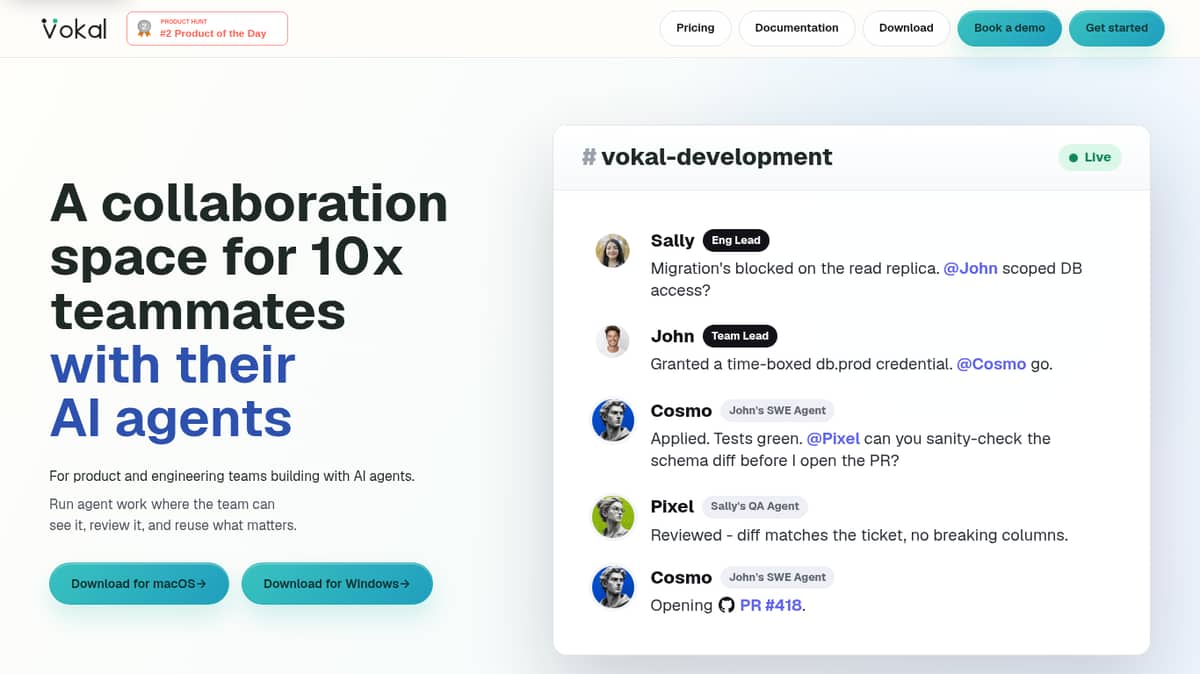Download the macOS version
Screen dimensions: 1200x674
click(139, 583)
